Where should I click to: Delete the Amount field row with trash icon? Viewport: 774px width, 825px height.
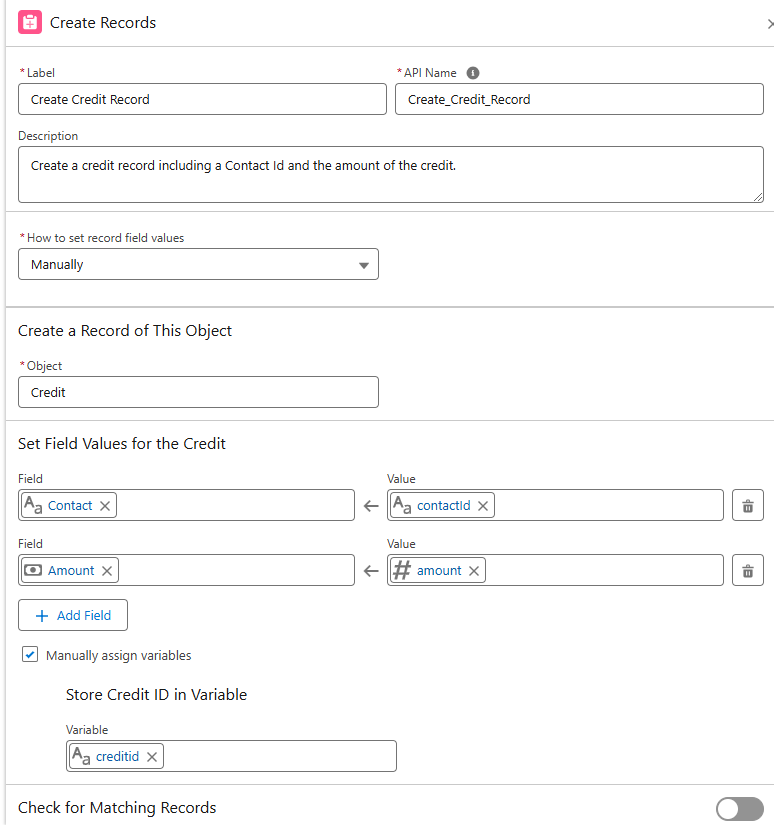[747, 571]
